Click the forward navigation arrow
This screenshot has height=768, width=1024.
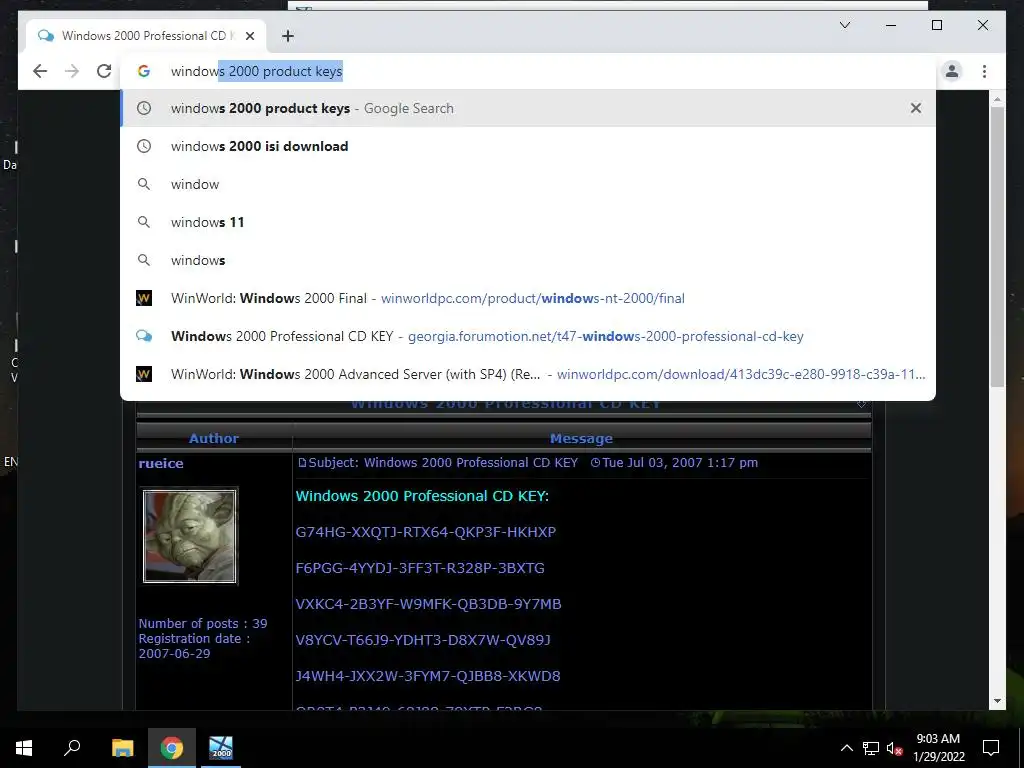pyautogui.click(x=72, y=71)
